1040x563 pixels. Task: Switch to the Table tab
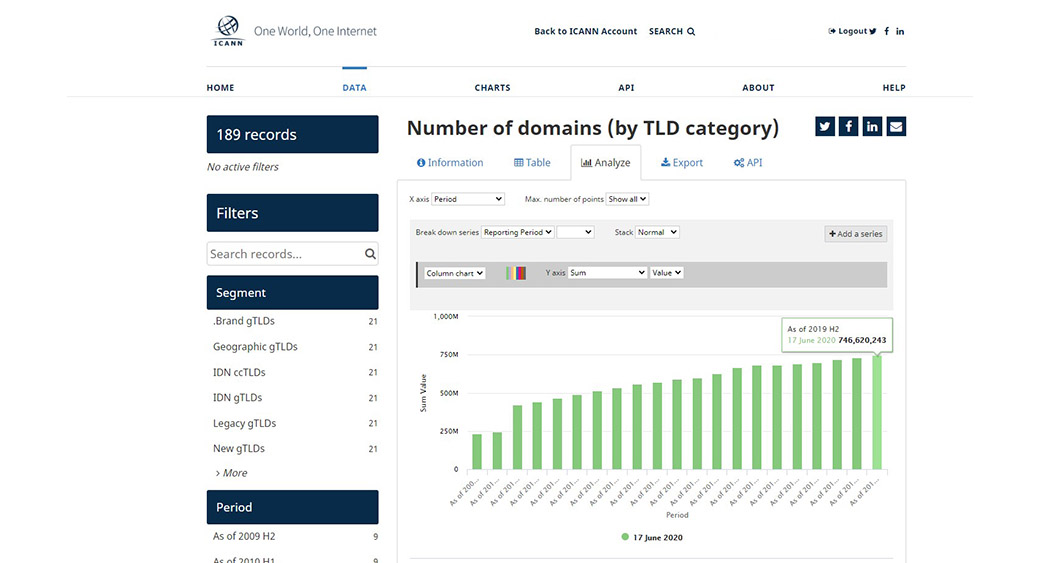[532, 163]
